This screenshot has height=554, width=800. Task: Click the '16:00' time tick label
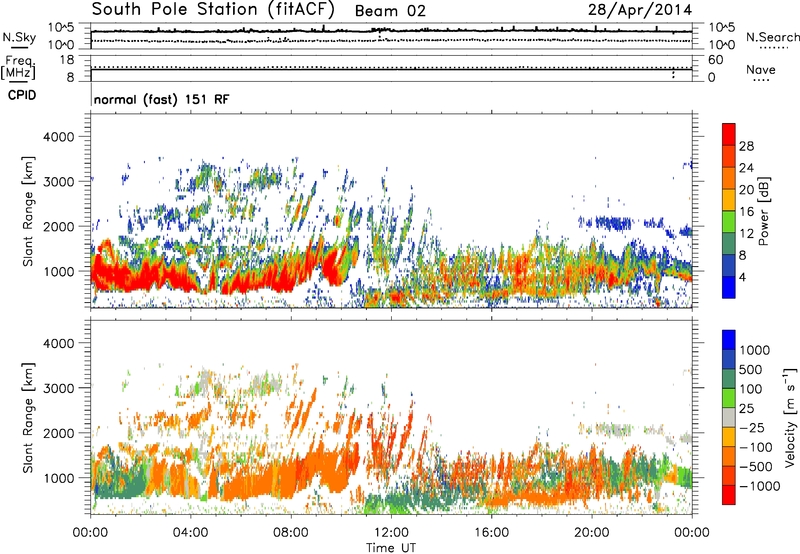coord(491,533)
